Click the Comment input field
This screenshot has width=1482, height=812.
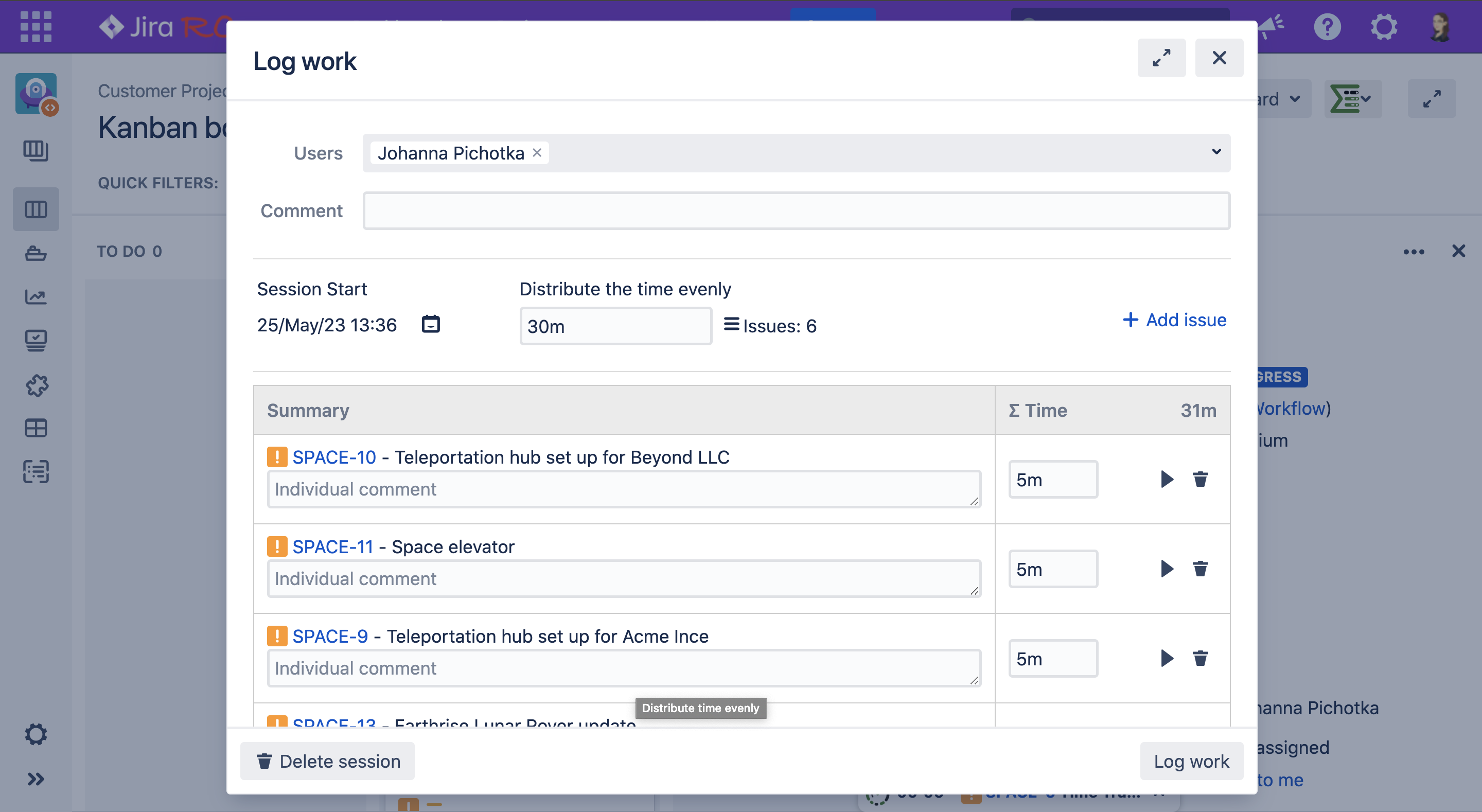[x=796, y=210]
